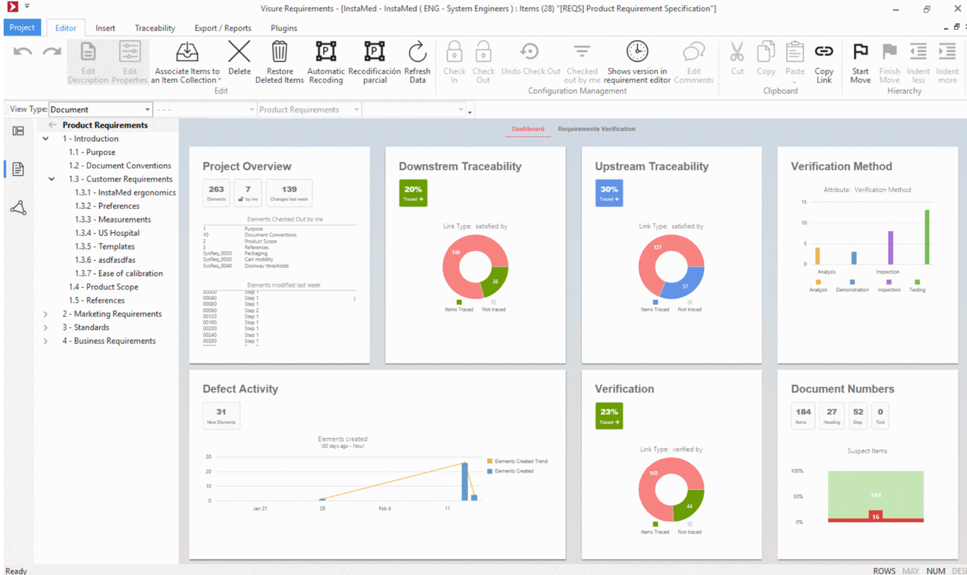Click the Paste clipboard icon
The image size is (967, 575).
coord(795,52)
